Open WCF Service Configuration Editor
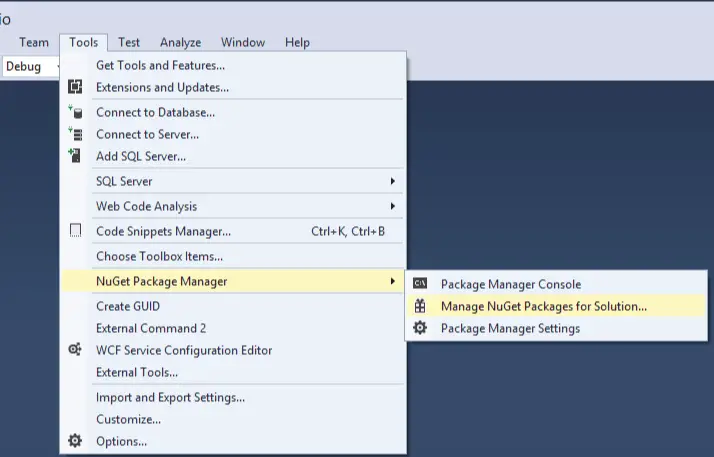 [233, 350]
